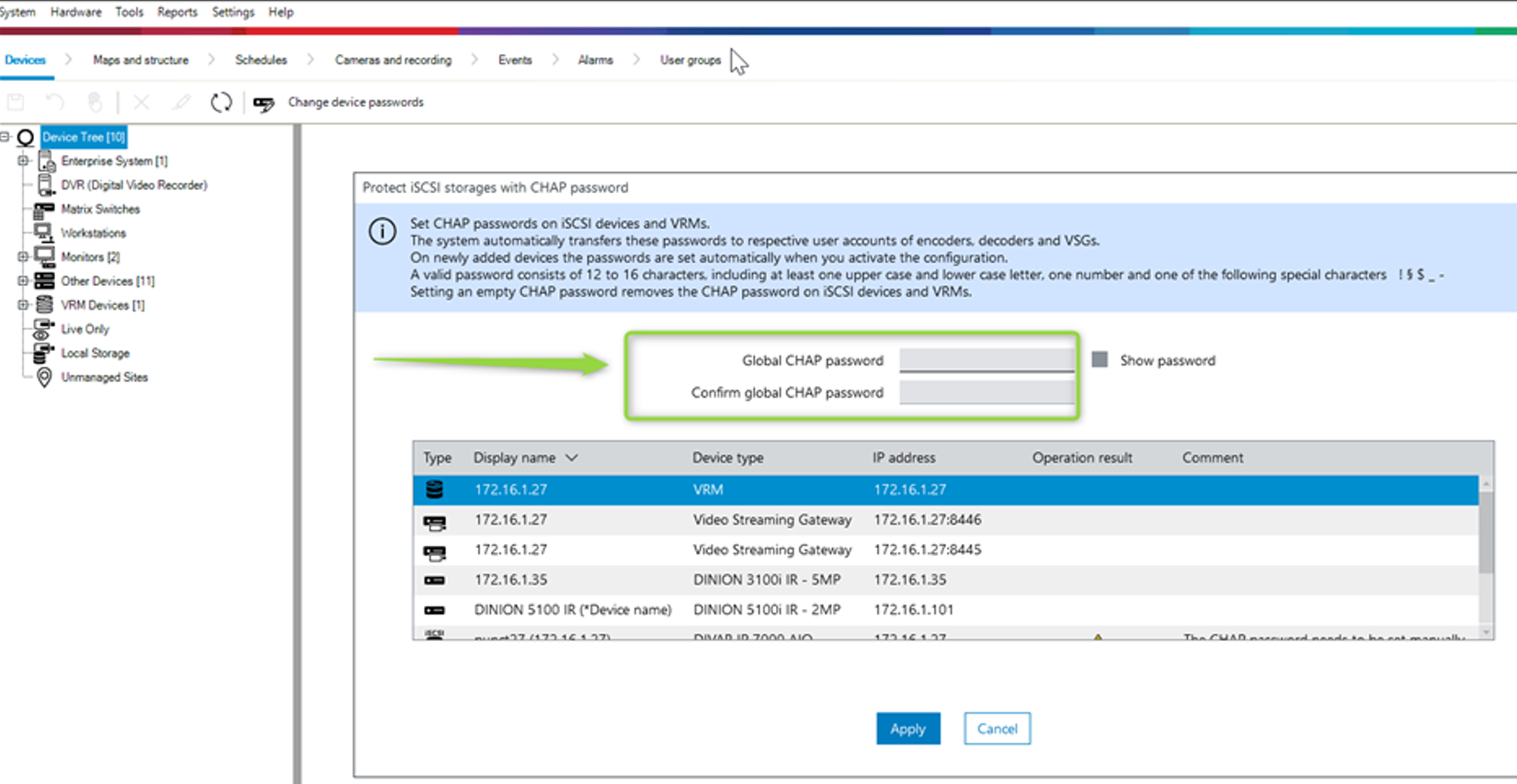This screenshot has width=1517, height=784.
Task: Collapse the Device Tree root node
Action: (x=6, y=137)
